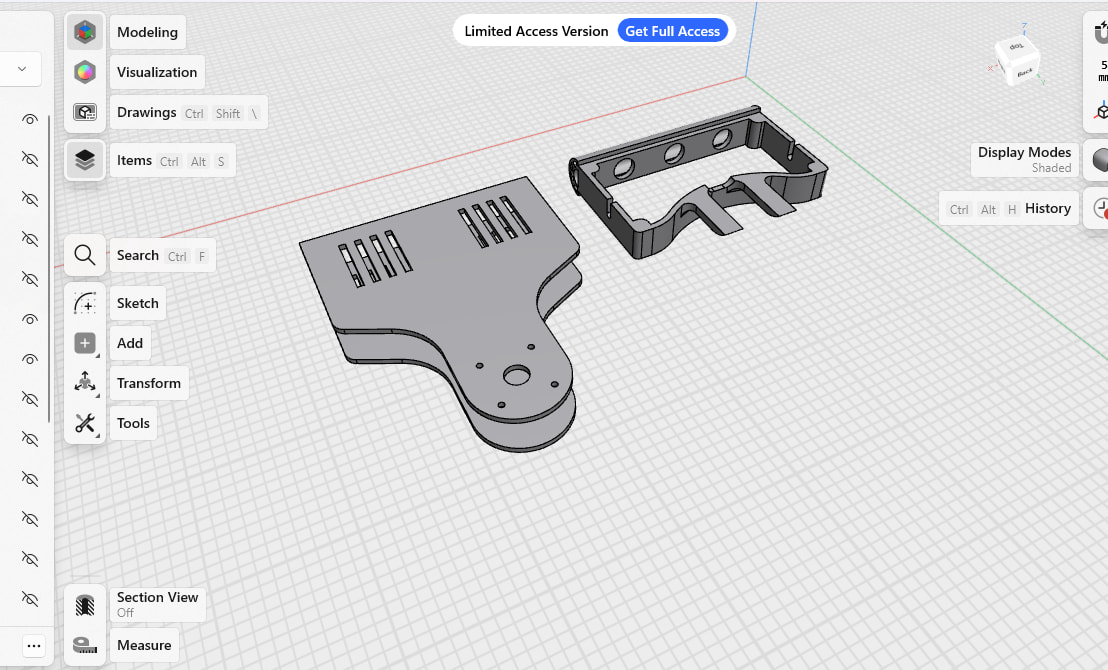The image size is (1108, 670).
Task: Expand the dropdown chevron in the left panel
Action: tap(21, 69)
